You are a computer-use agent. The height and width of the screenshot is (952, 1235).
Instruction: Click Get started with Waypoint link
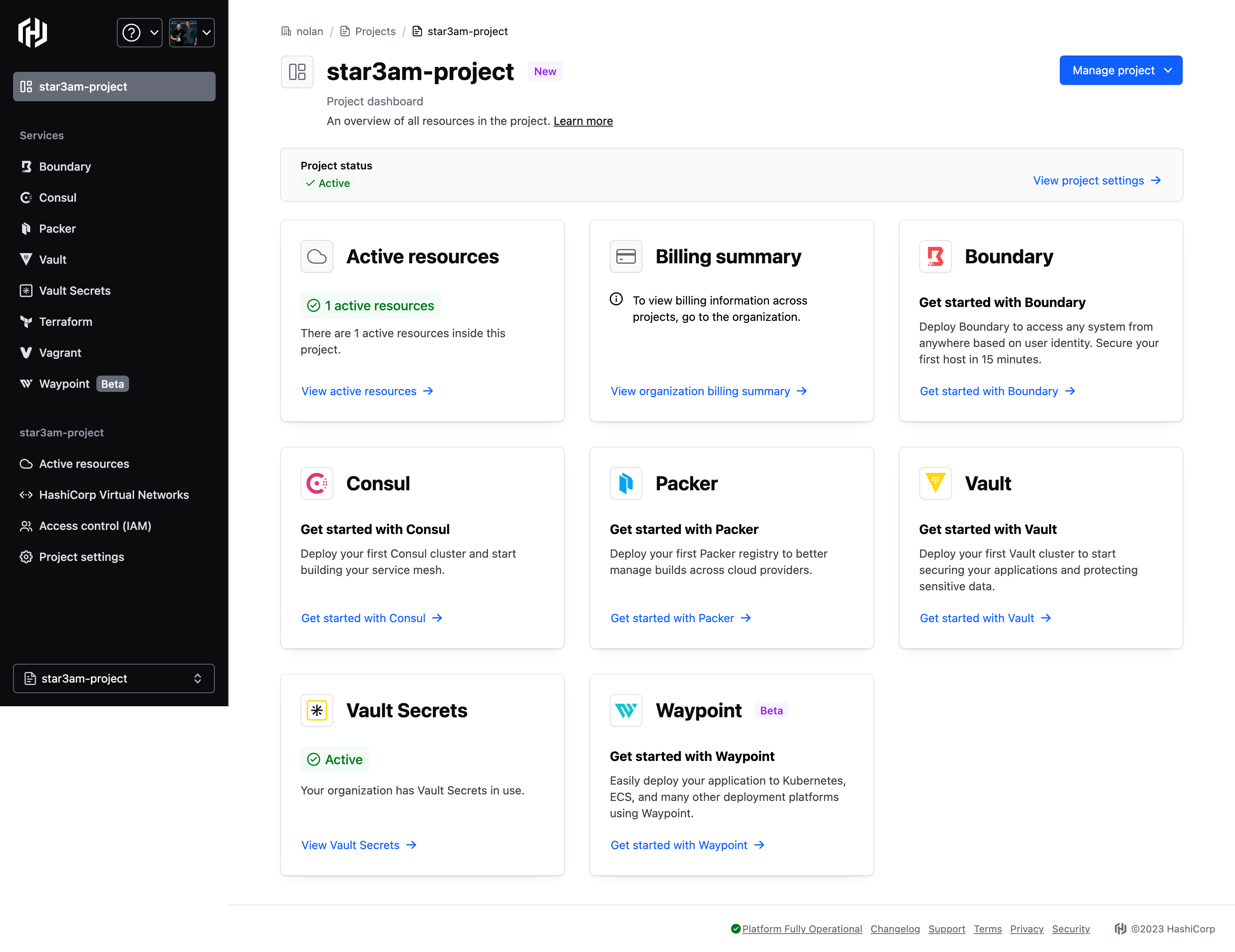tap(688, 845)
